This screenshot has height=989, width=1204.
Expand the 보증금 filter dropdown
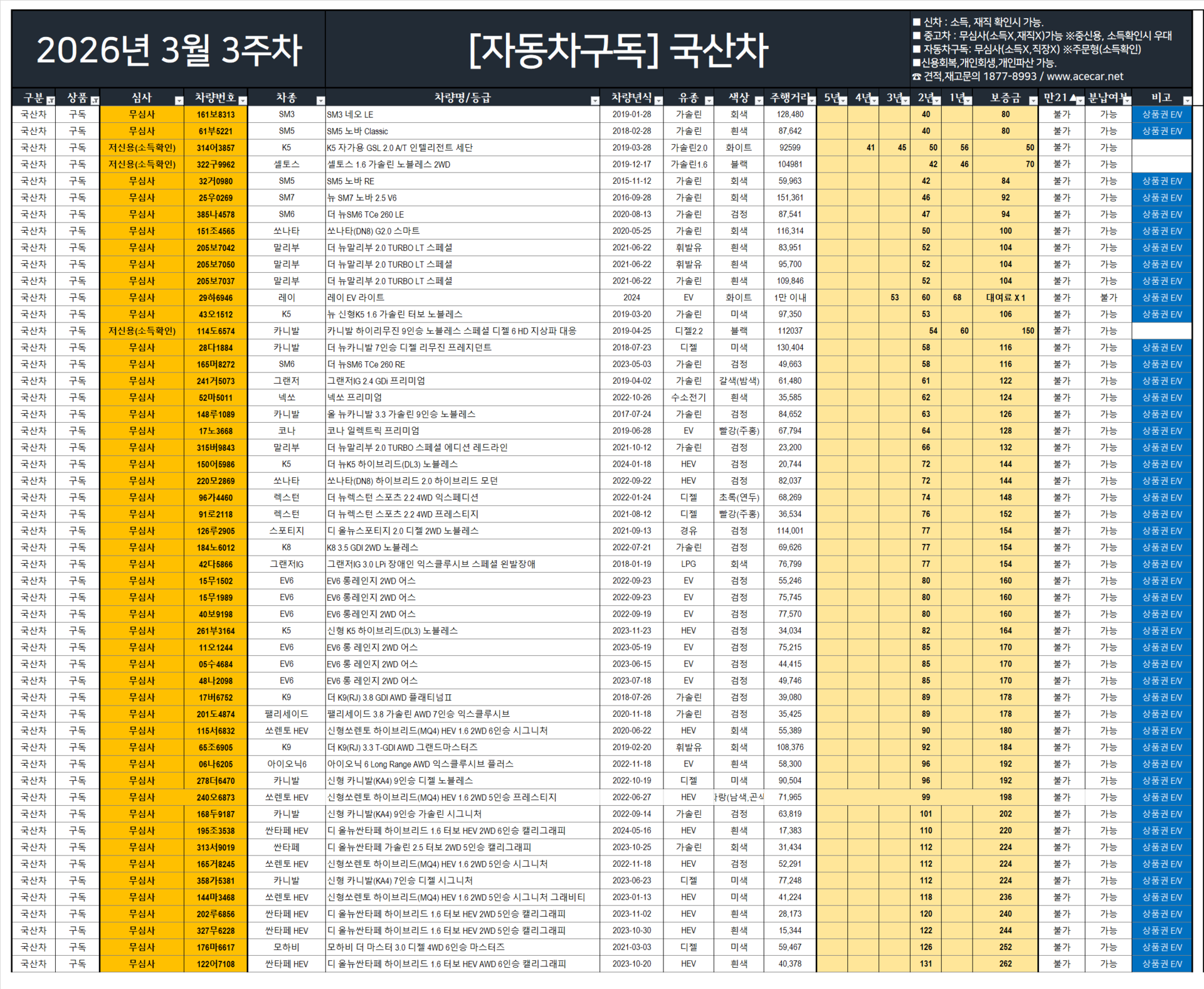pos(1033,100)
